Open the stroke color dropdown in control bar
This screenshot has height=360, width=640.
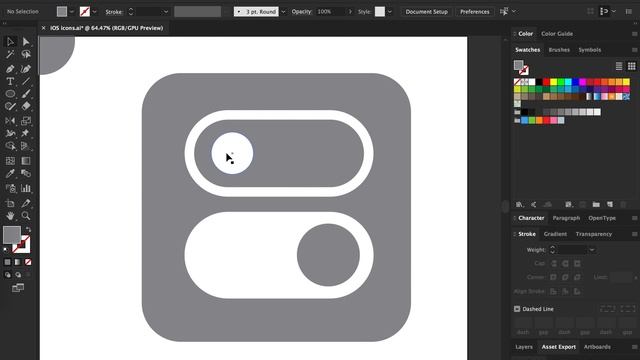point(95,12)
